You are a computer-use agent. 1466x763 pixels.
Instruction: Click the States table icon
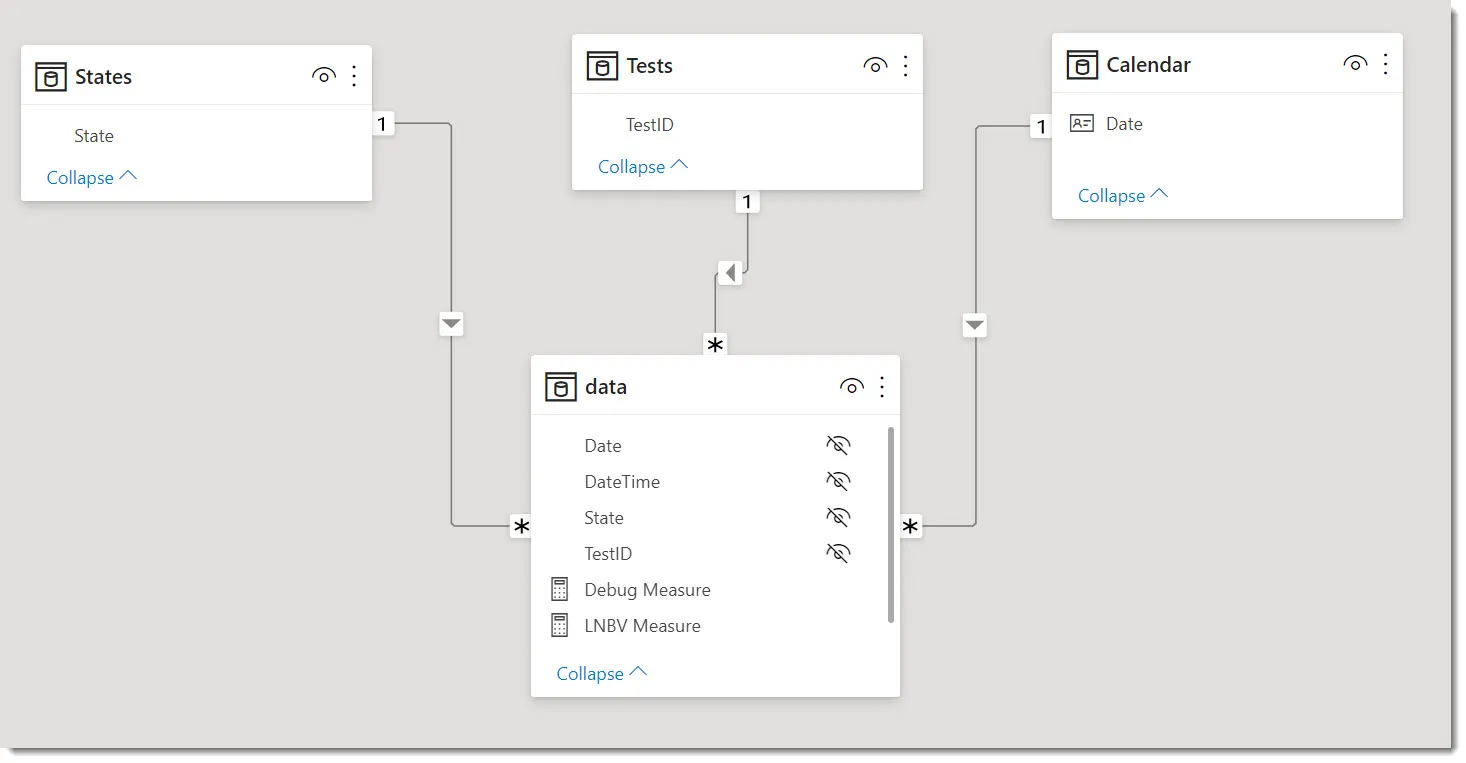(51, 77)
